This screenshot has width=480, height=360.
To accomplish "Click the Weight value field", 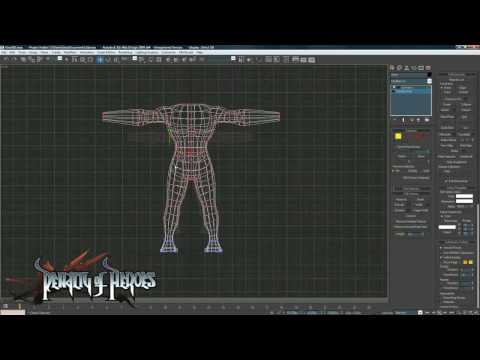I will (x=415, y=234).
